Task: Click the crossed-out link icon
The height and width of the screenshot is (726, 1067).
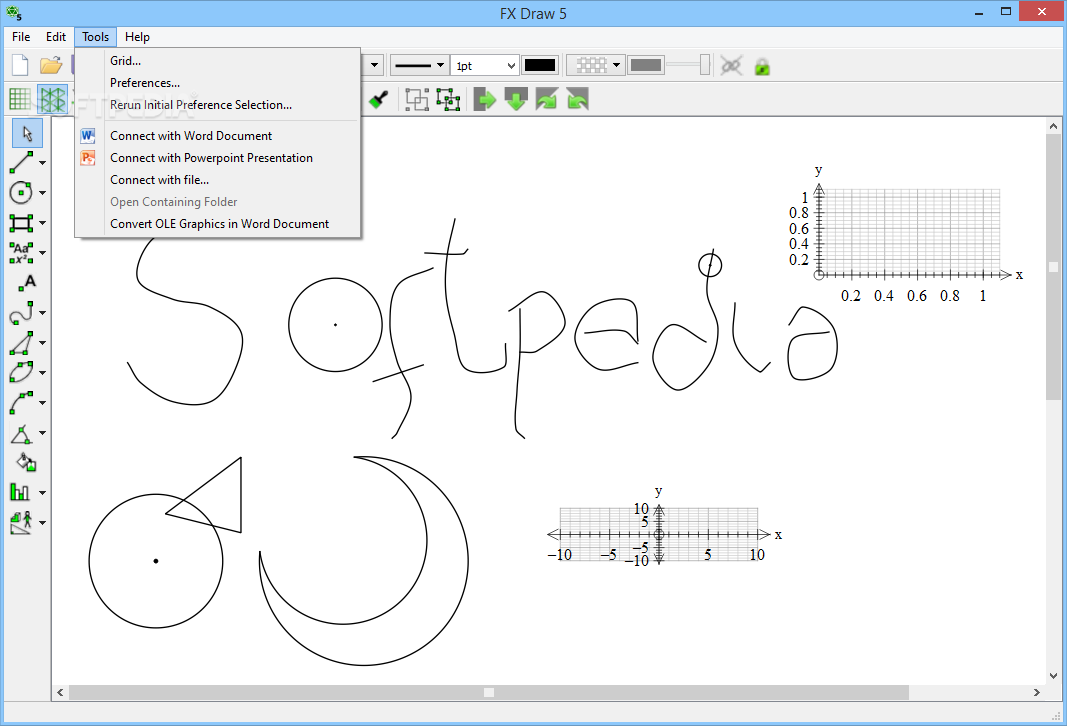Action: coord(731,66)
